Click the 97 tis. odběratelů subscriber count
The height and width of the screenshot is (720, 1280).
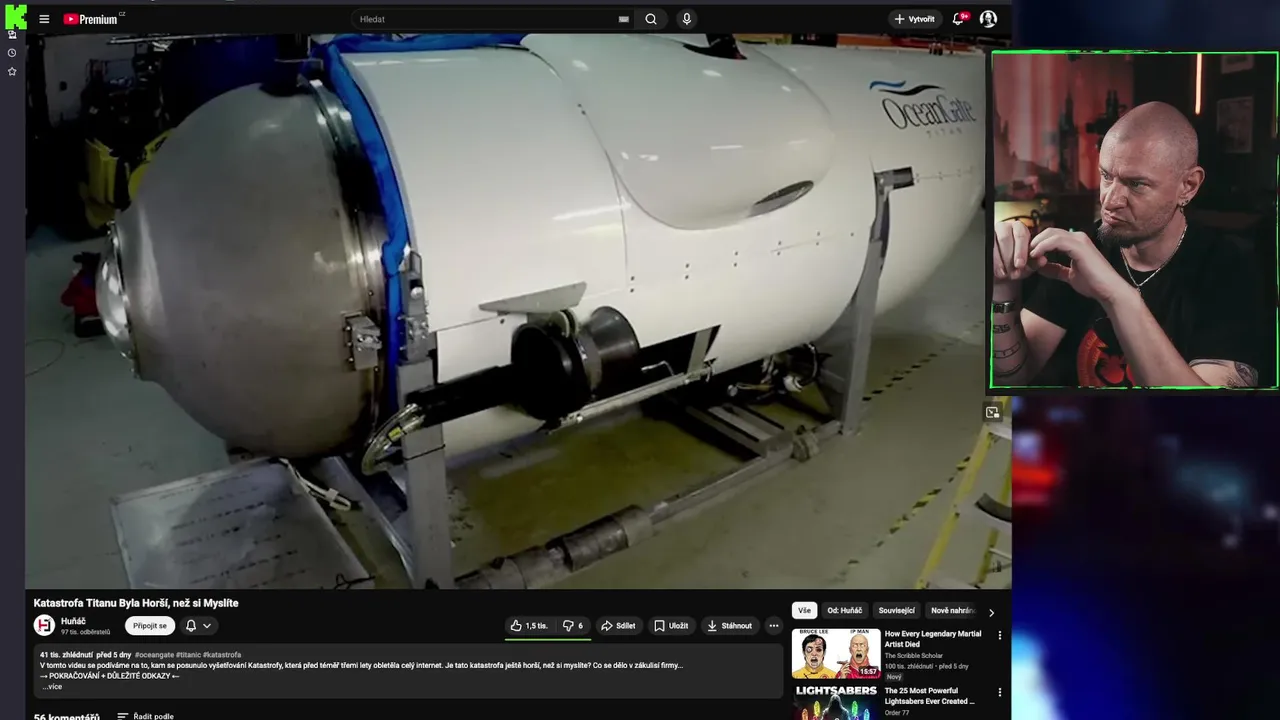[x=86, y=632]
